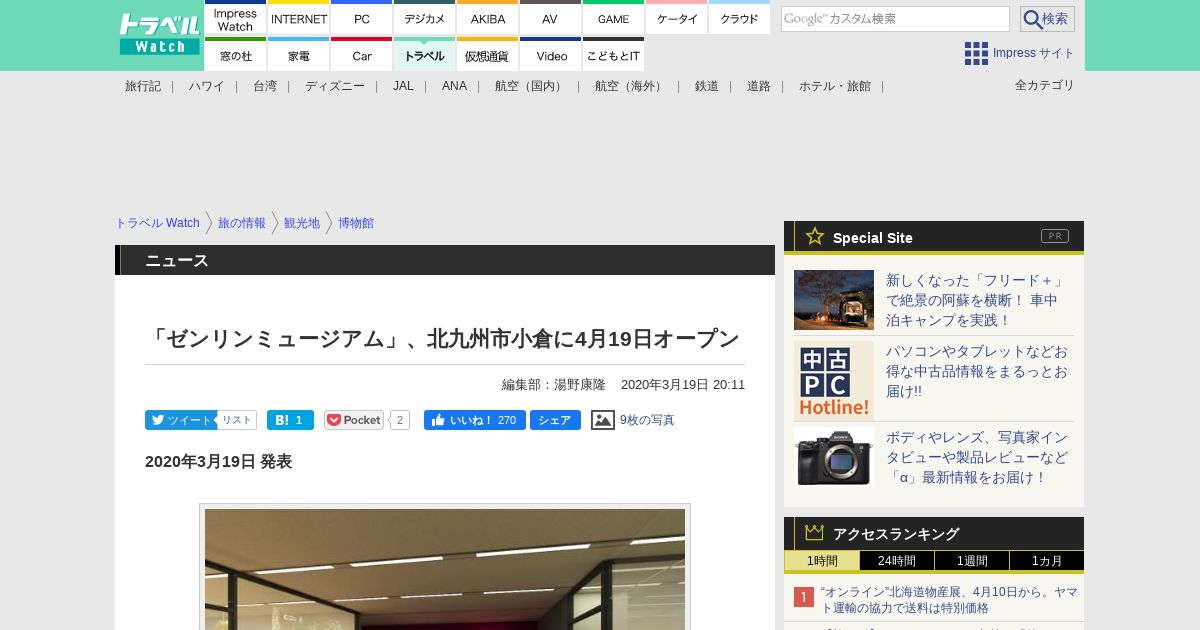Click the 博物館 breadcrumb link
Viewport: 1200px width, 630px height.
[x=356, y=223]
